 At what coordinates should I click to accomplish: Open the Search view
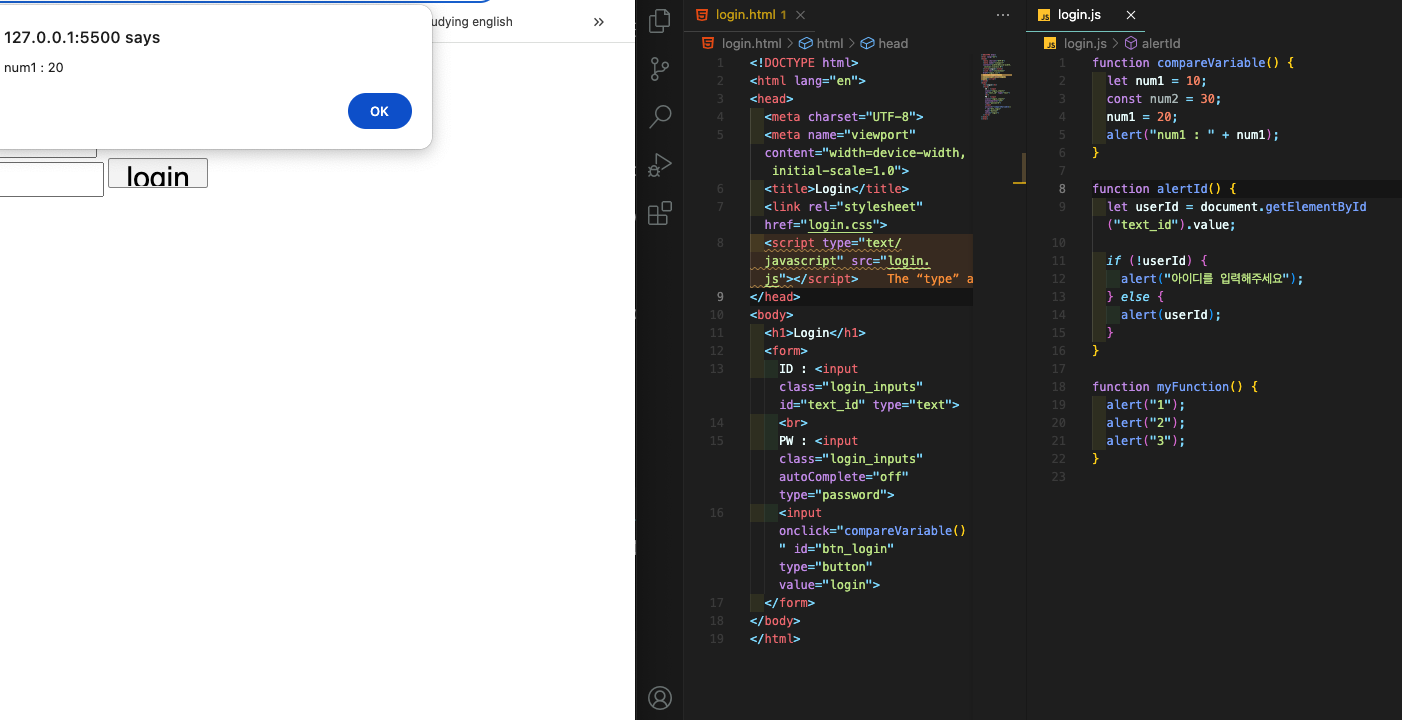tap(660, 116)
